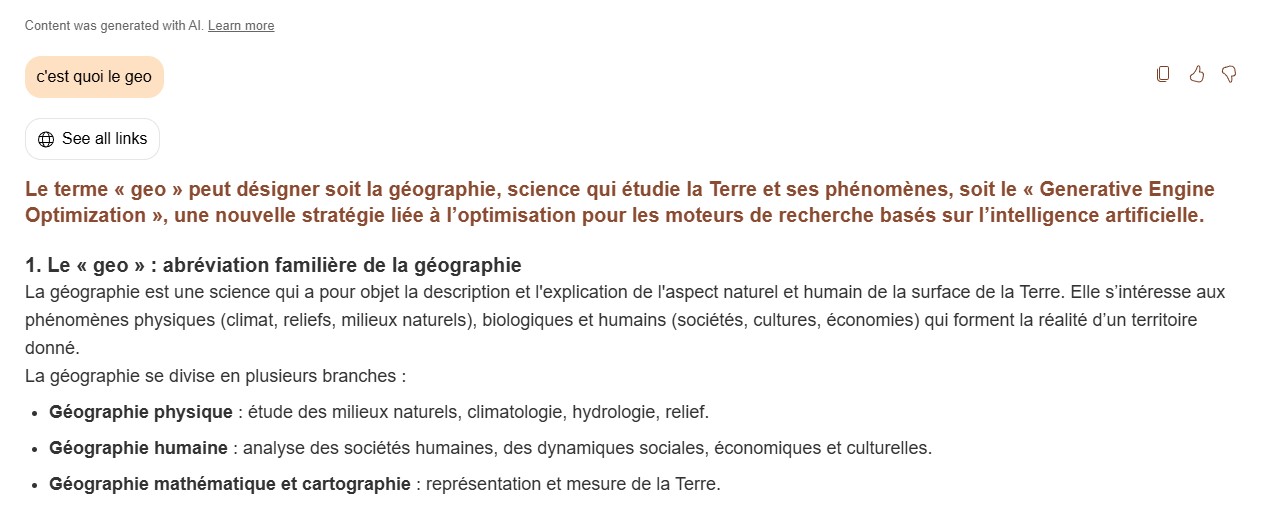The width and height of the screenshot is (1267, 509).
Task: Click the bold term "Géographie humaine"
Action: tap(139, 448)
